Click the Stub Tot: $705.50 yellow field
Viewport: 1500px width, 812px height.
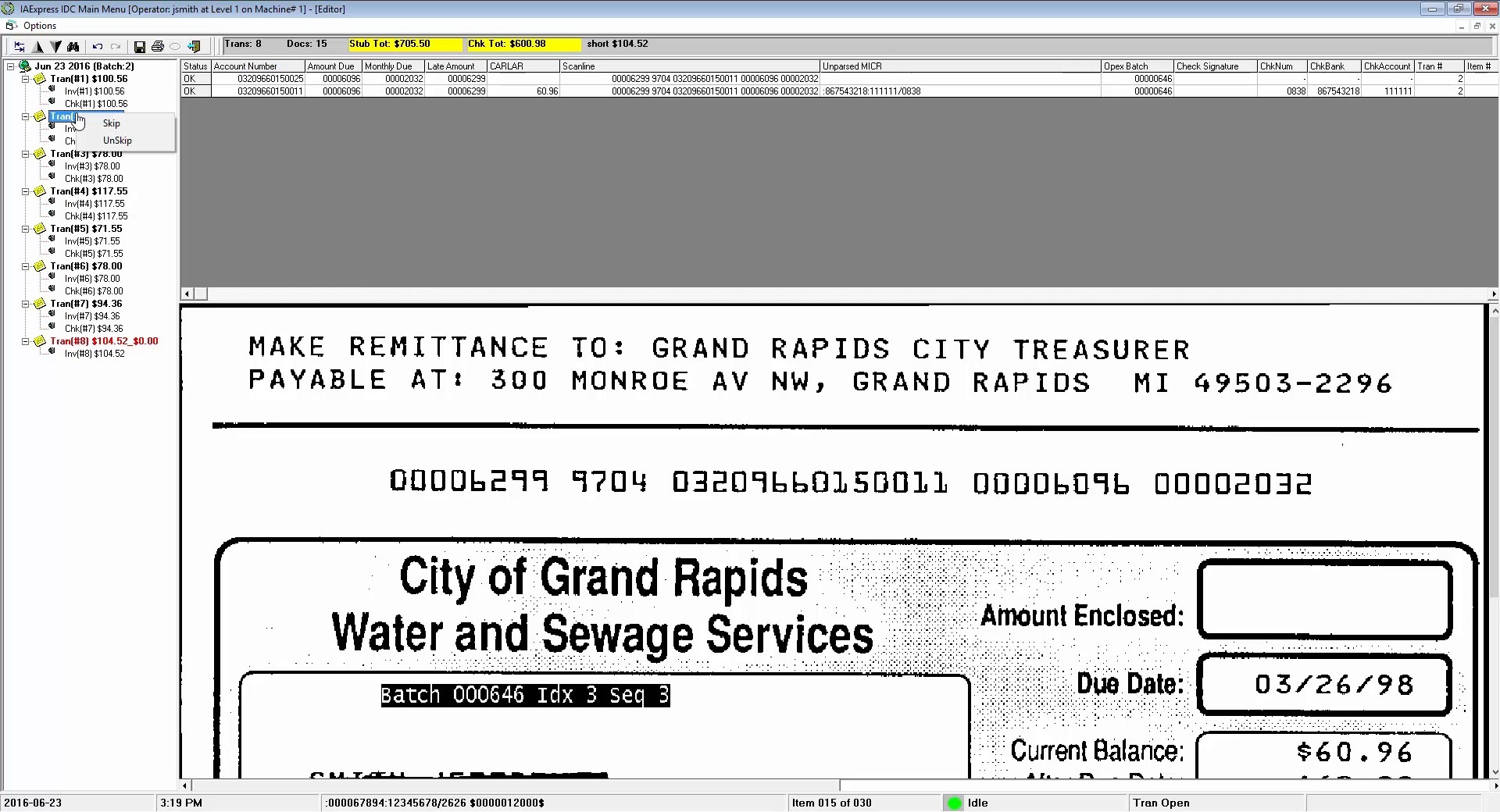[x=405, y=45]
